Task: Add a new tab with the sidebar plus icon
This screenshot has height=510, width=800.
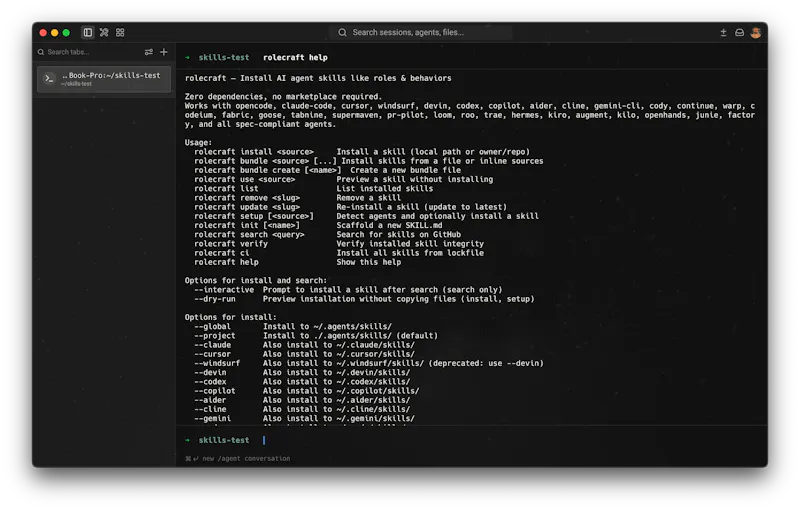Action: [x=164, y=52]
